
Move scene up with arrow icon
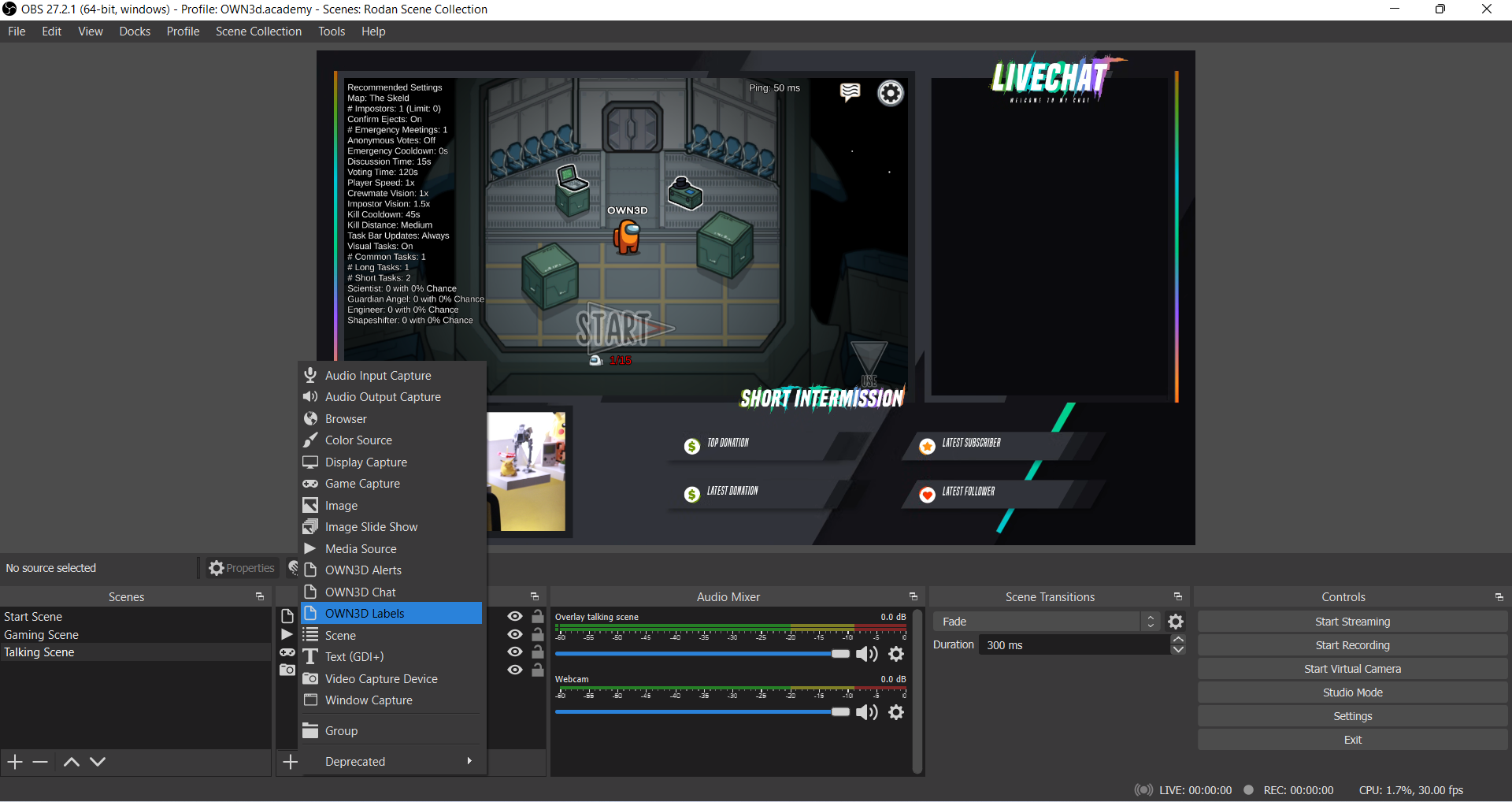[71, 762]
